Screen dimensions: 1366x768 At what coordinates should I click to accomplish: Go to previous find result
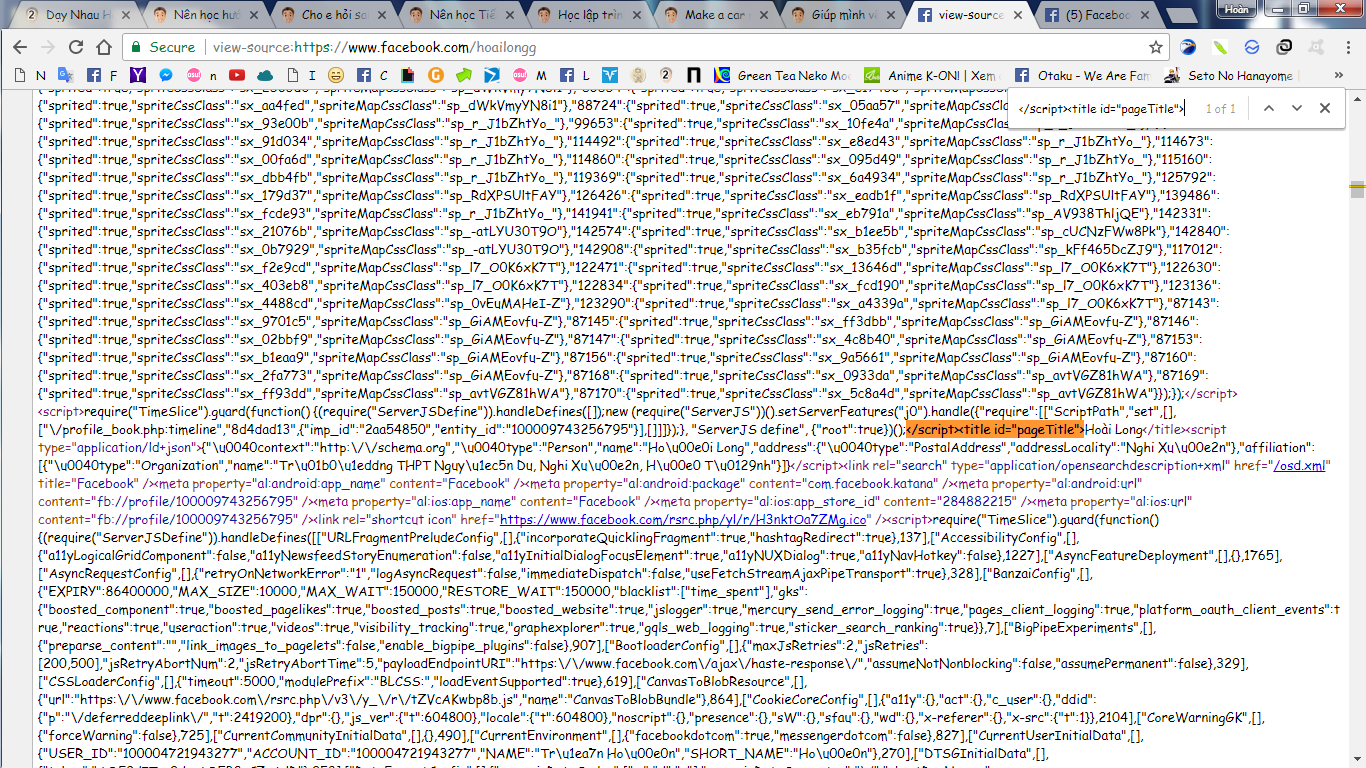(1268, 108)
